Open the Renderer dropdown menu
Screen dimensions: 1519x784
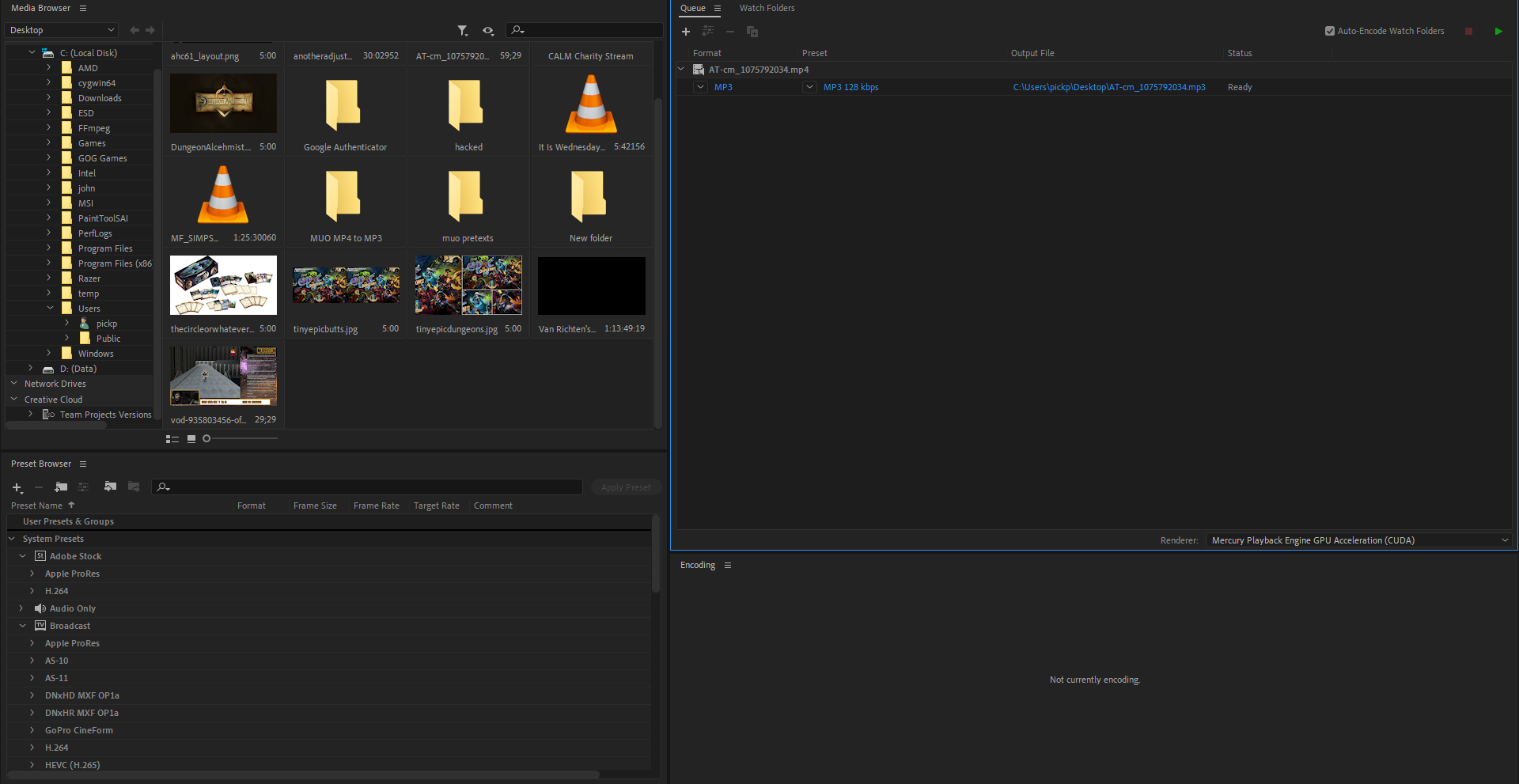tap(1358, 540)
